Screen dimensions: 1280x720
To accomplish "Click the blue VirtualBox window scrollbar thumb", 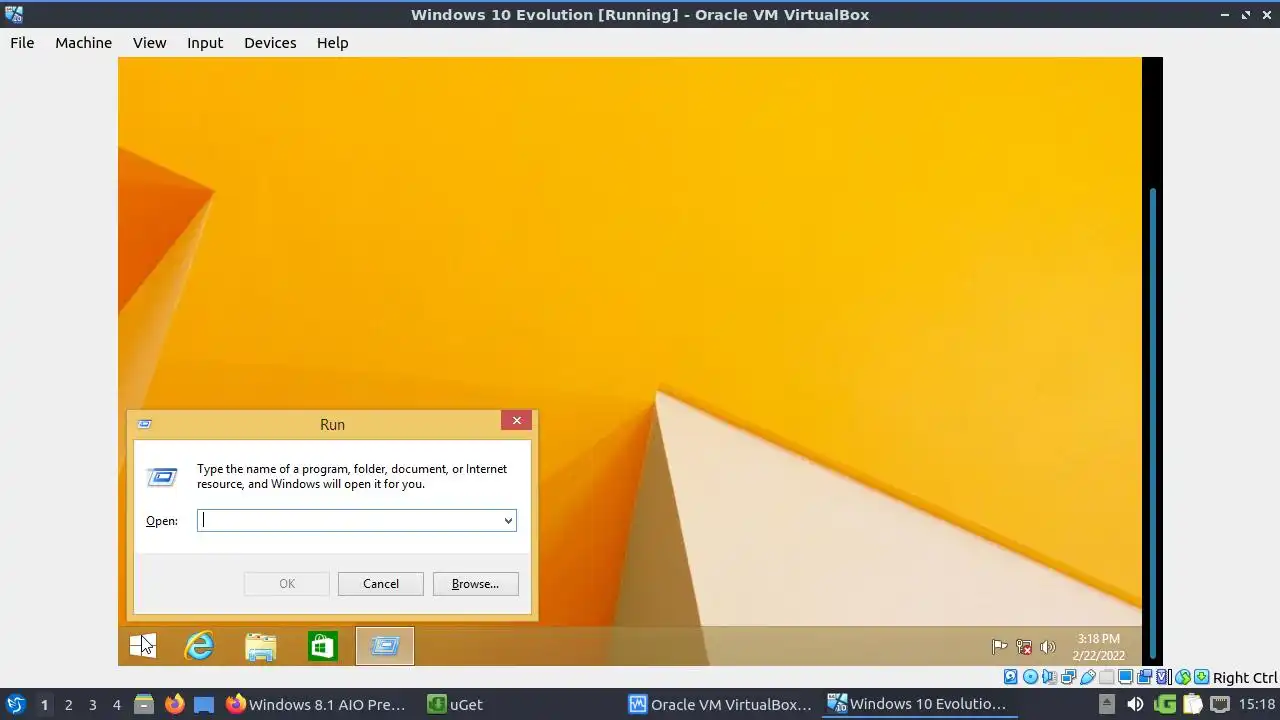I will pos(1152,424).
